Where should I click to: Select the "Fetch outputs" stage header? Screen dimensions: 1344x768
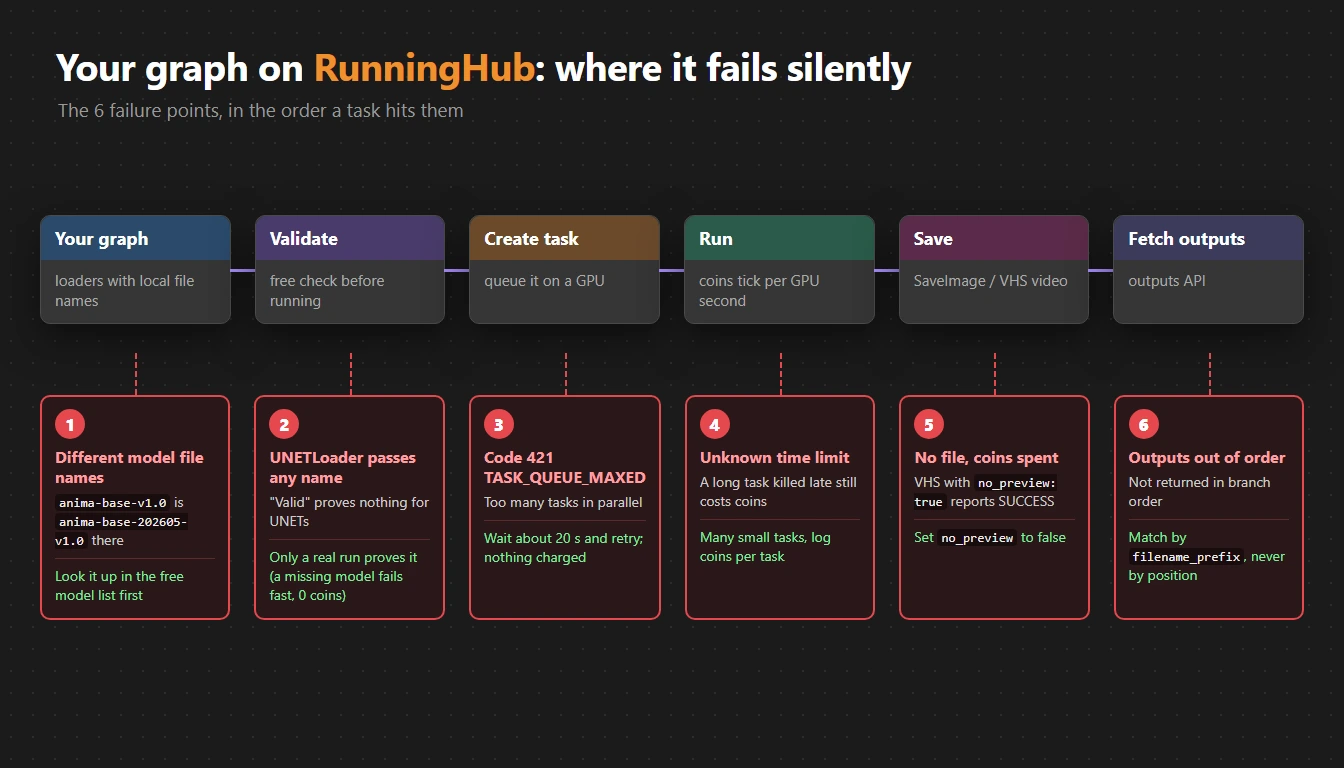click(1208, 239)
